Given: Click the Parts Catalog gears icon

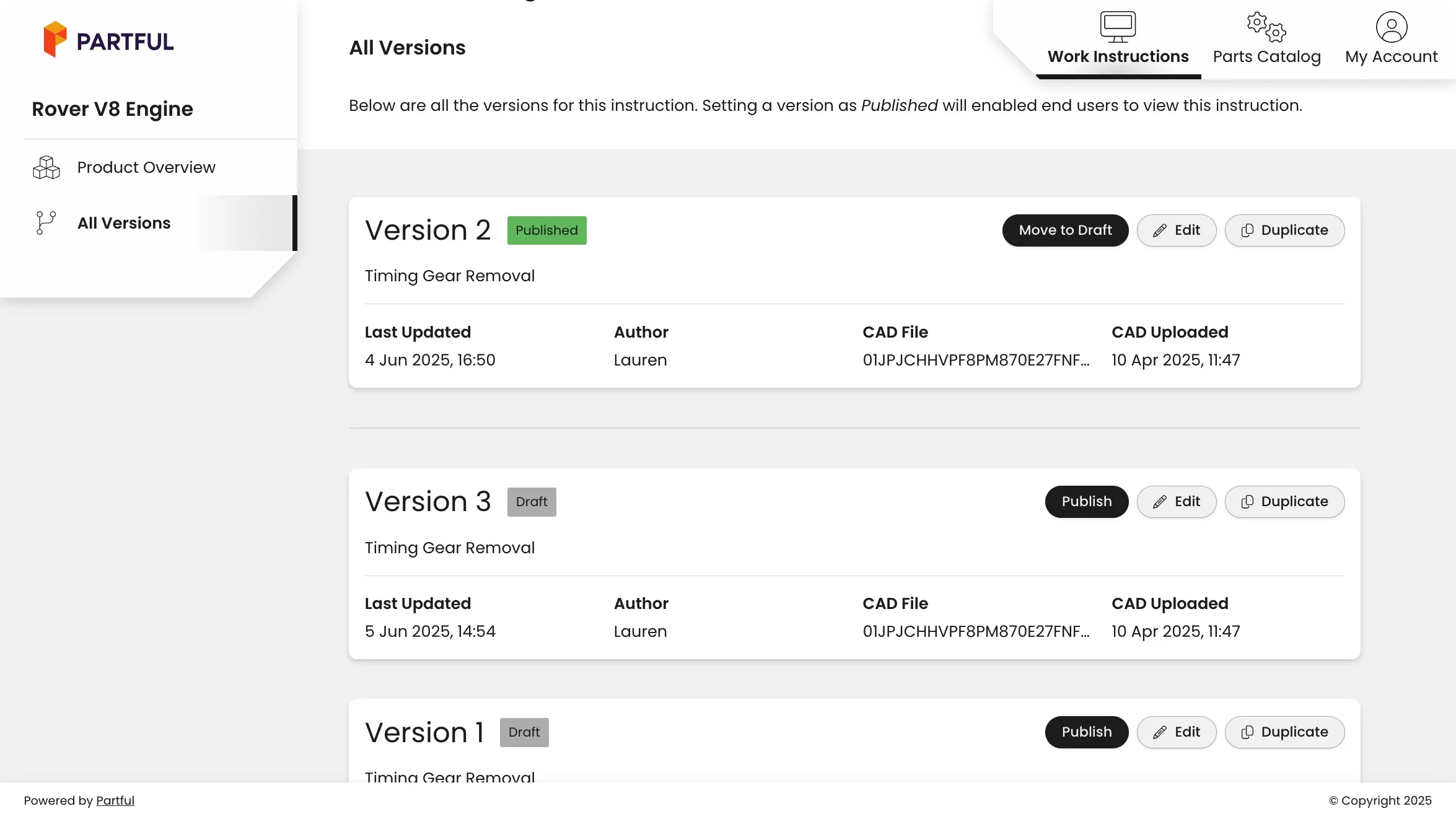Looking at the screenshot, I should 1266,27.
